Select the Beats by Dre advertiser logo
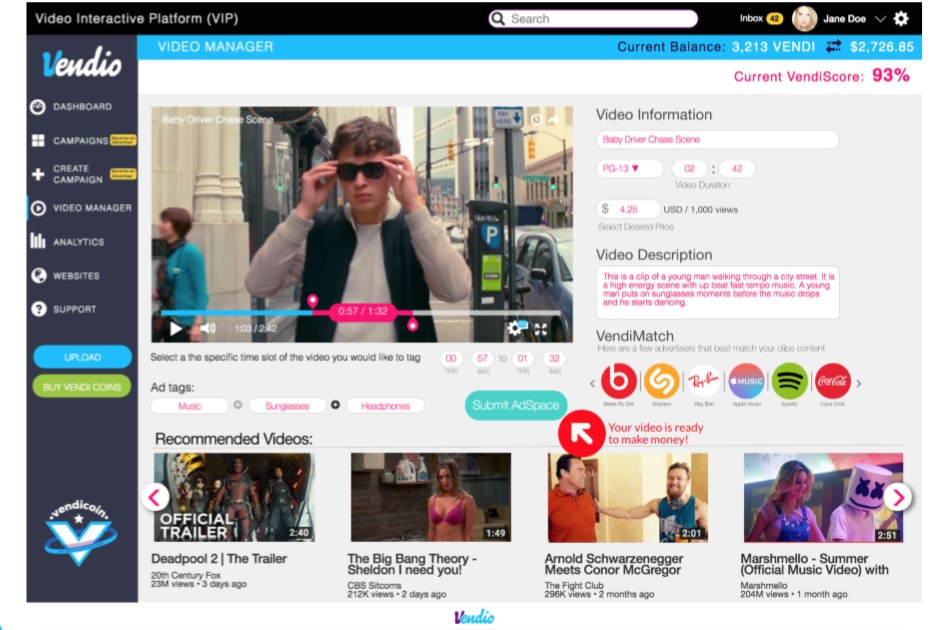Image resolution: width=951 pixels, height=630 pixels. point(619,381)
